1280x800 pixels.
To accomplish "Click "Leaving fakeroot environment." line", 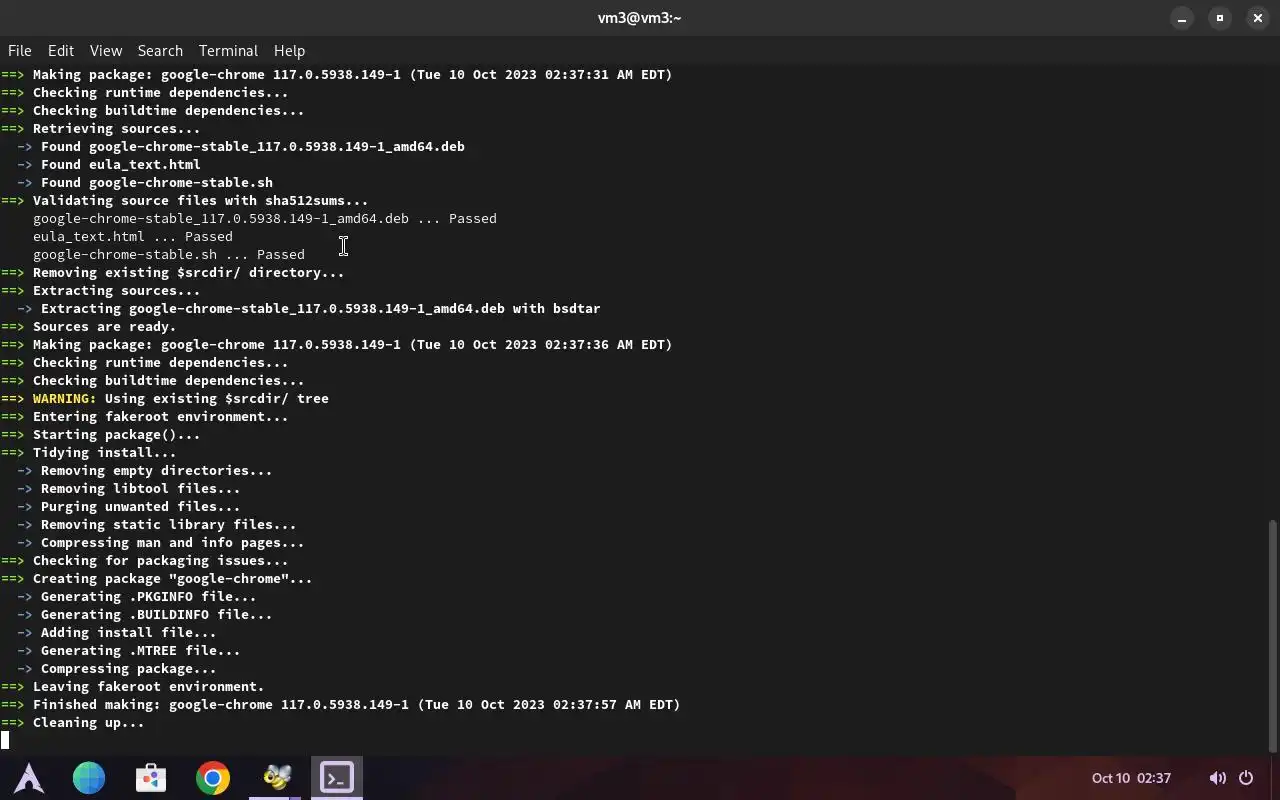I will 148,686.
